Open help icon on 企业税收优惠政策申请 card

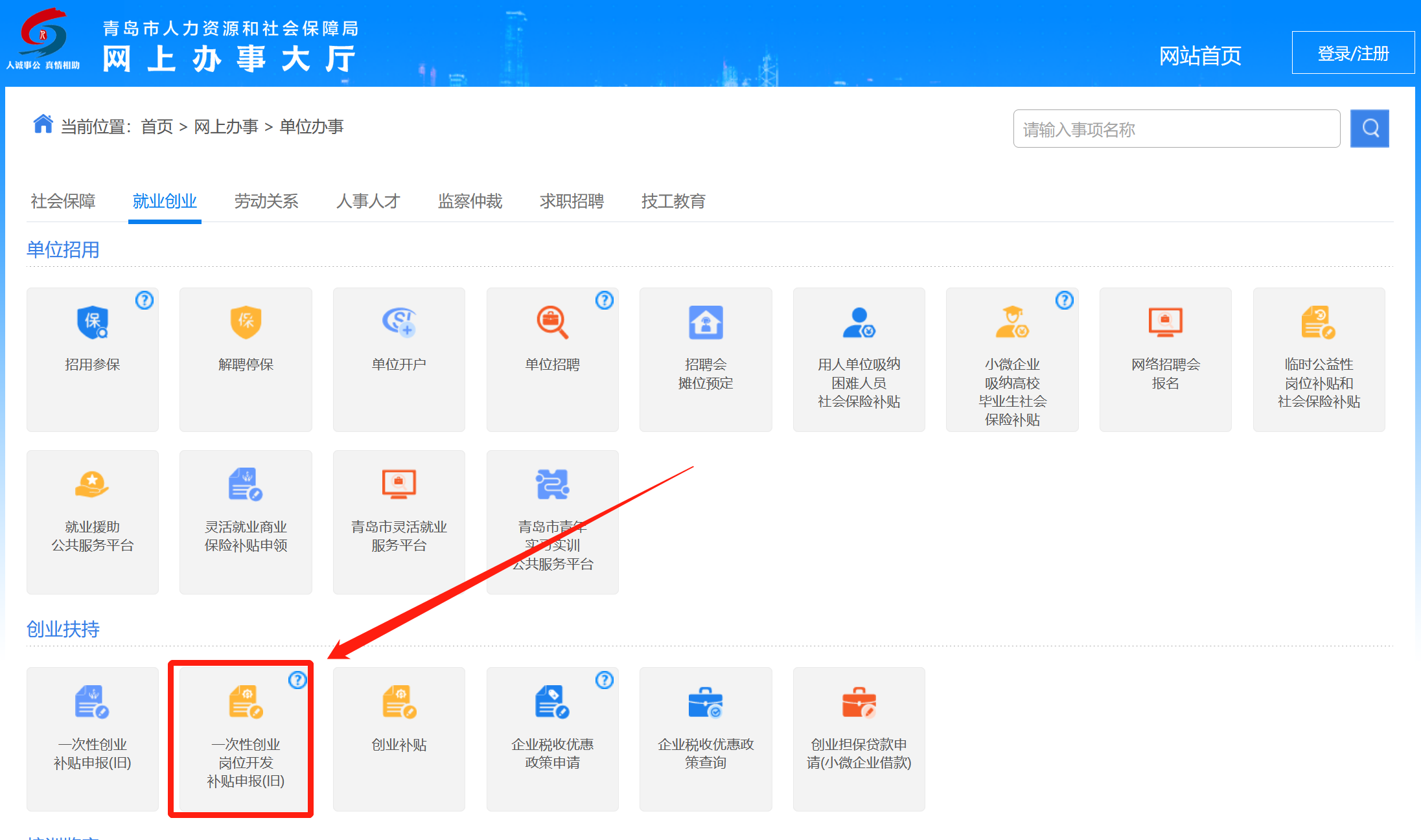pos(605,680)
